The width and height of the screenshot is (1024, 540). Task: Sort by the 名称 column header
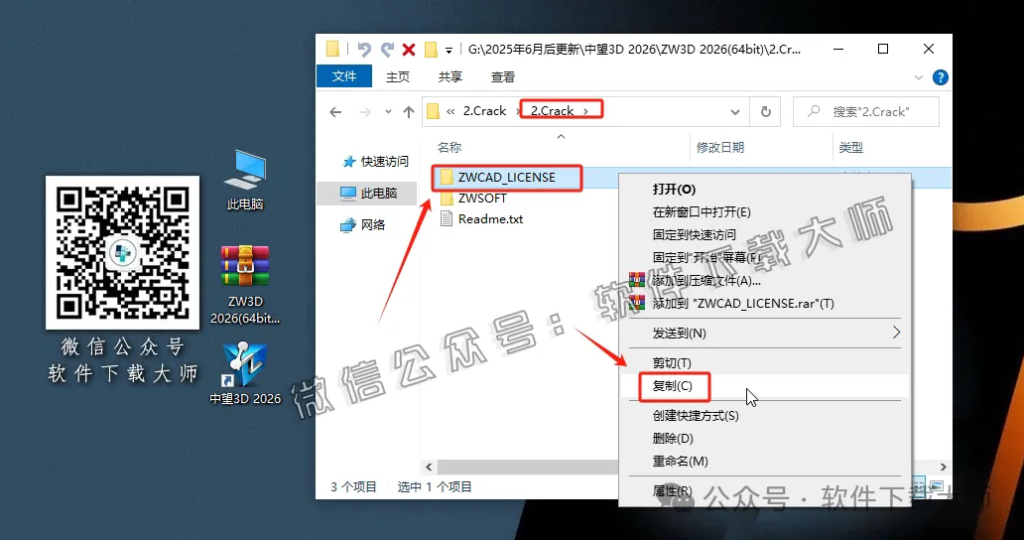coord(449,148)
